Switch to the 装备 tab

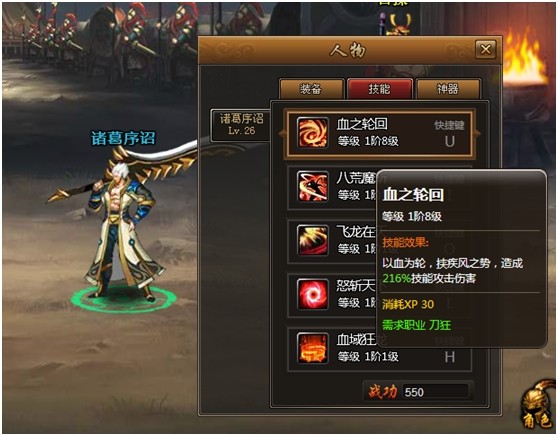[311, 89]
